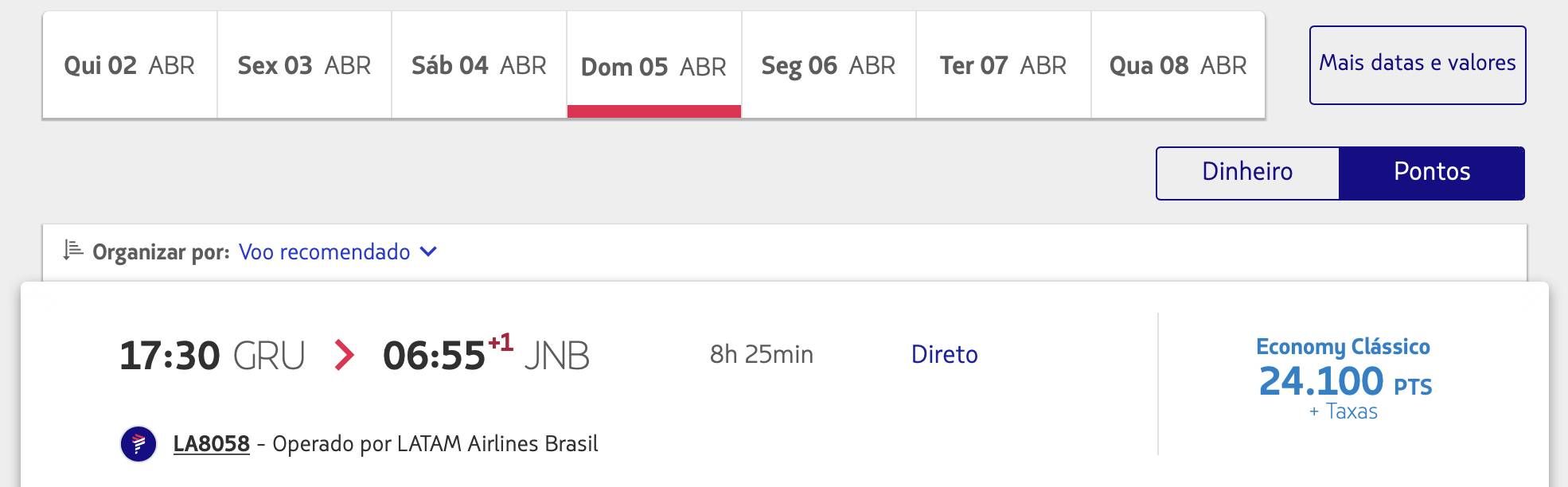Switch price display to Dinheiro

[1247, 173]
